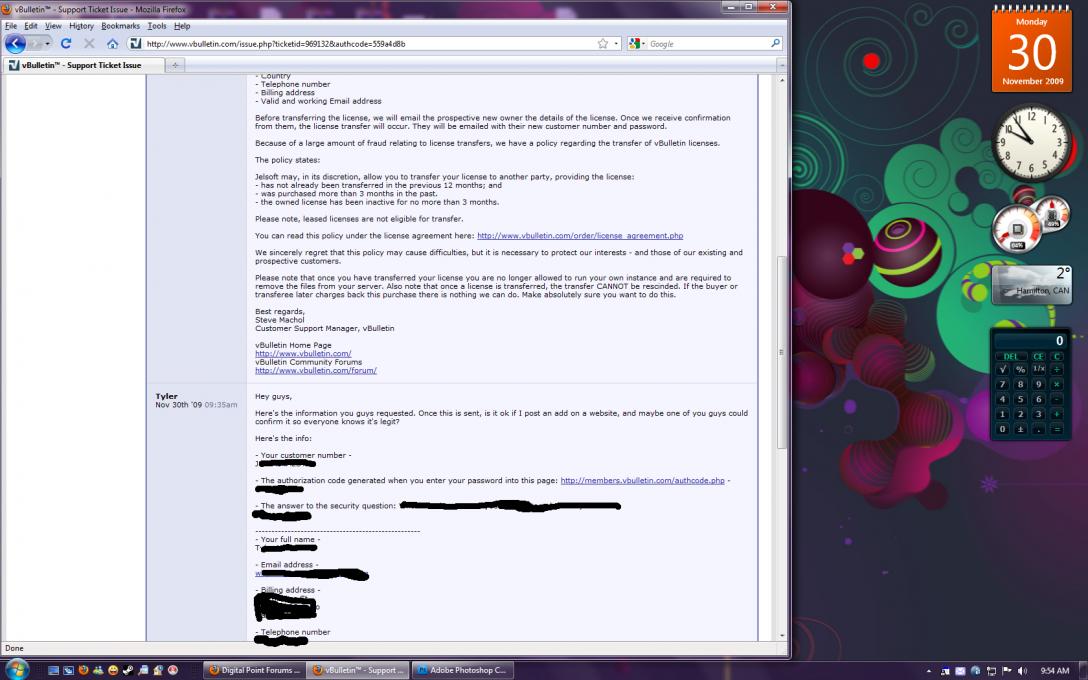Click the taskbar clock 9:54 AM
The image size is (1088, 680).
(1055, 670)
